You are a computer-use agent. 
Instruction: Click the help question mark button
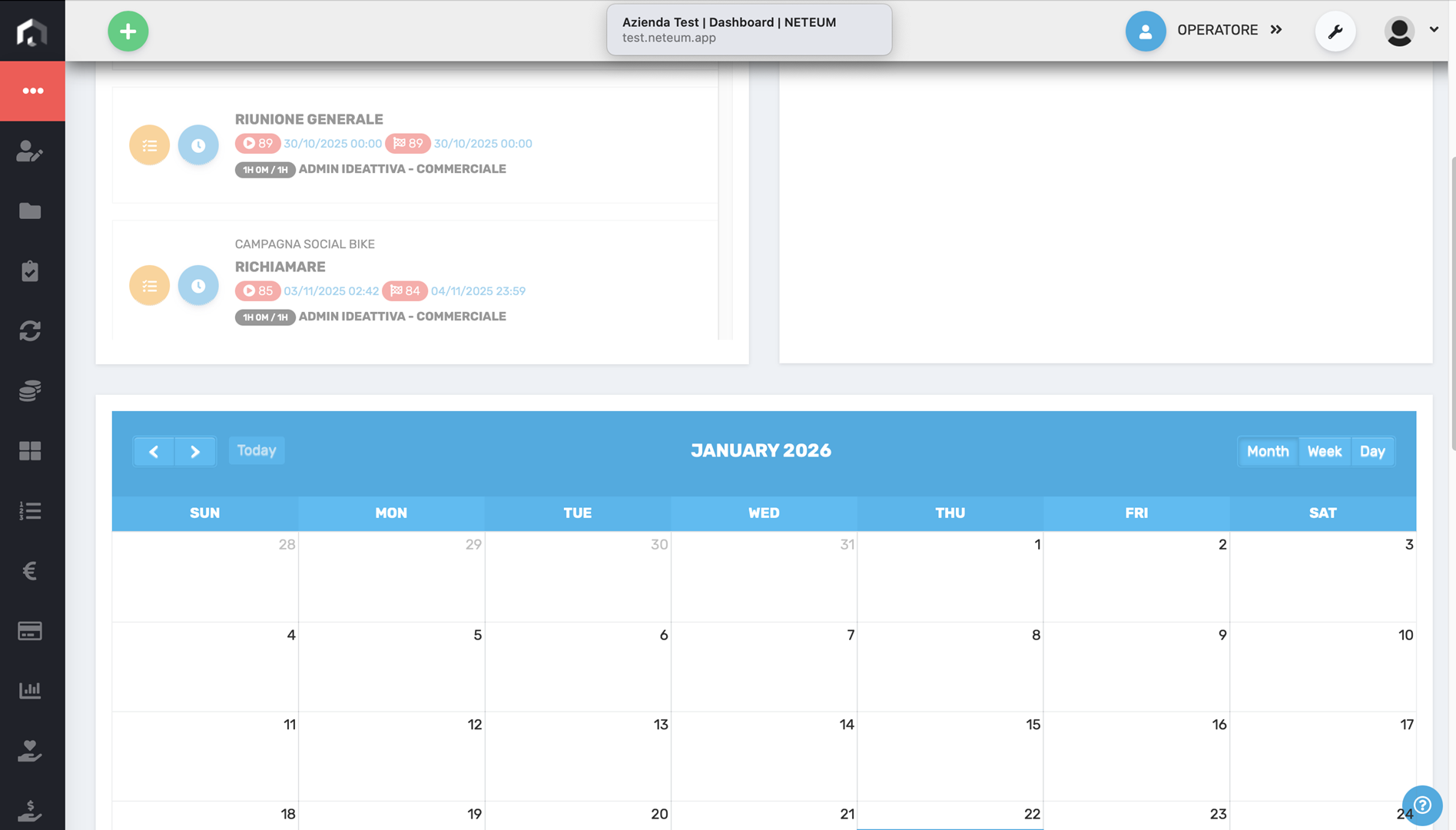click(1421, 805)
